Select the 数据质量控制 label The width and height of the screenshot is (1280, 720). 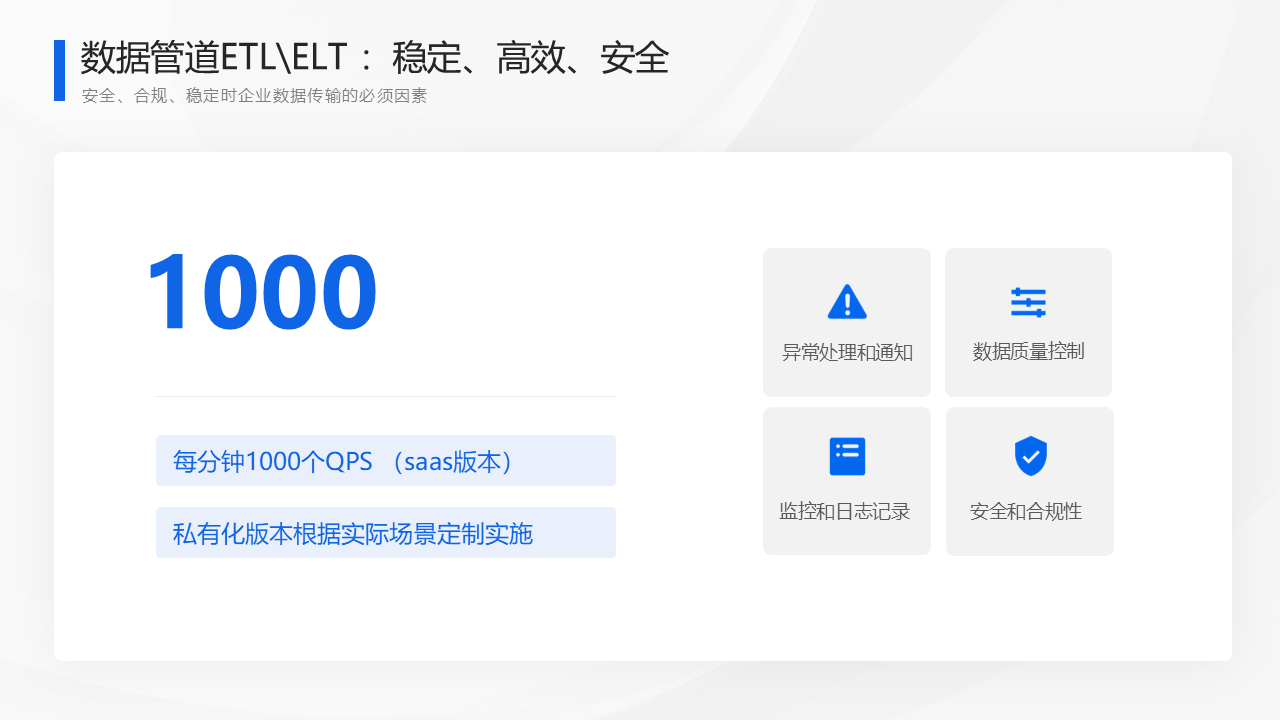(1028, 351)
